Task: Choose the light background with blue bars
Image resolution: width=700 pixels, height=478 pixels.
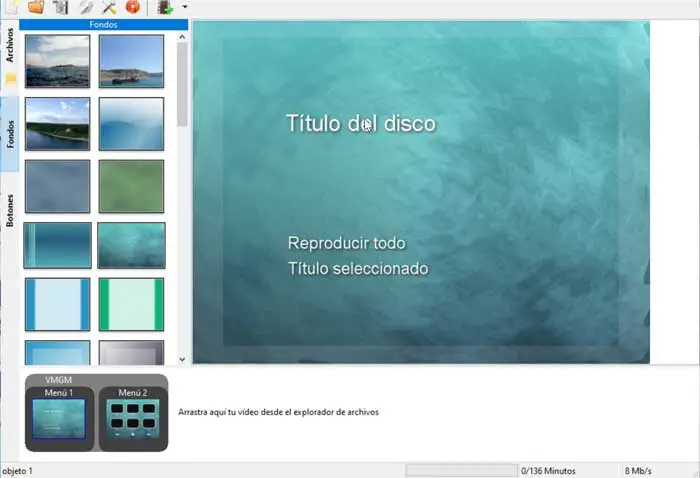Action: [x=57, y=304]
